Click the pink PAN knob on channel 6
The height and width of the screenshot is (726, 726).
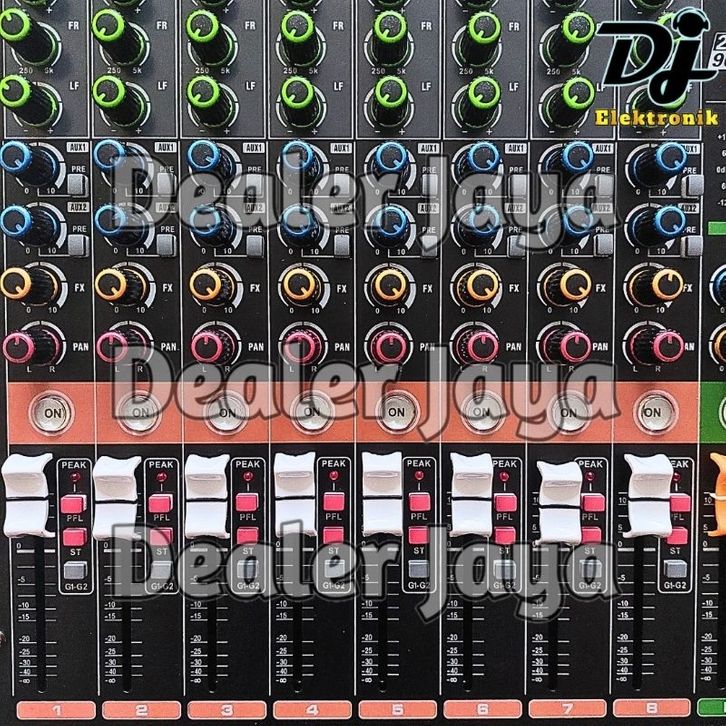coord(480,346)
